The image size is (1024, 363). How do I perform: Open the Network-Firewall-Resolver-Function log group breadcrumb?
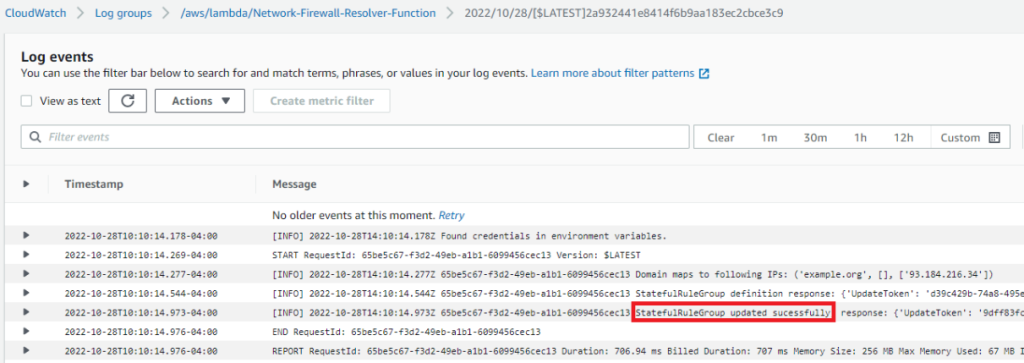pyautogui.click(x=308, y=13)
